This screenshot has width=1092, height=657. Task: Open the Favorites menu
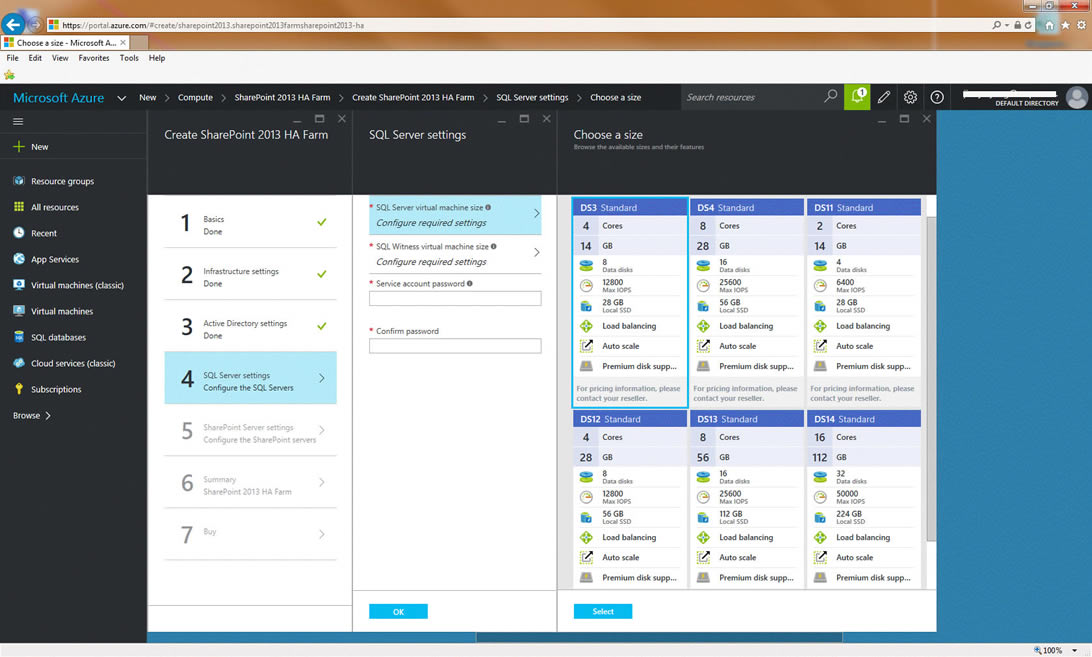pyautogui.click(x=94, y=58)
